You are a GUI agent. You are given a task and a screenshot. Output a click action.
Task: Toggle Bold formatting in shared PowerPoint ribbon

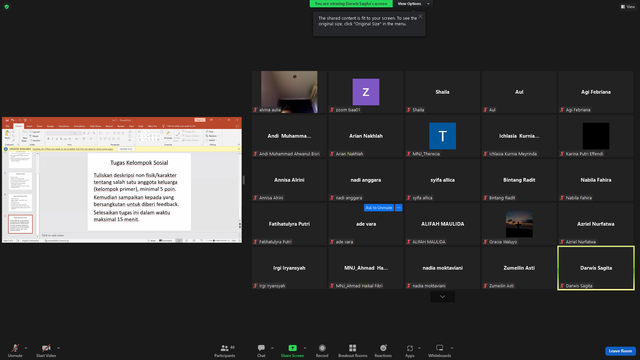(x=48, y=139)
